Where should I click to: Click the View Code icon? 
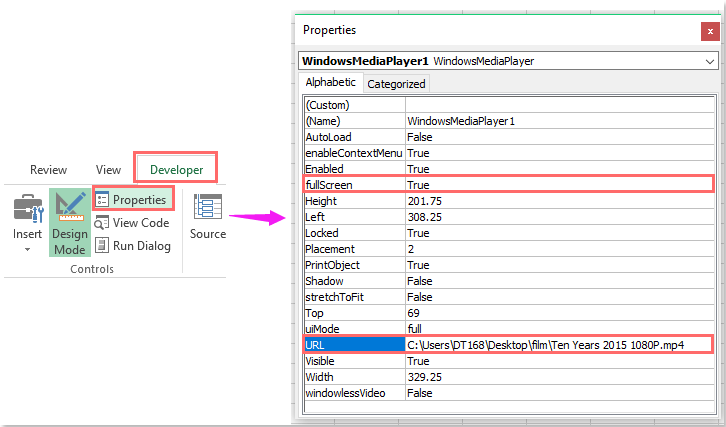(102, 223)
